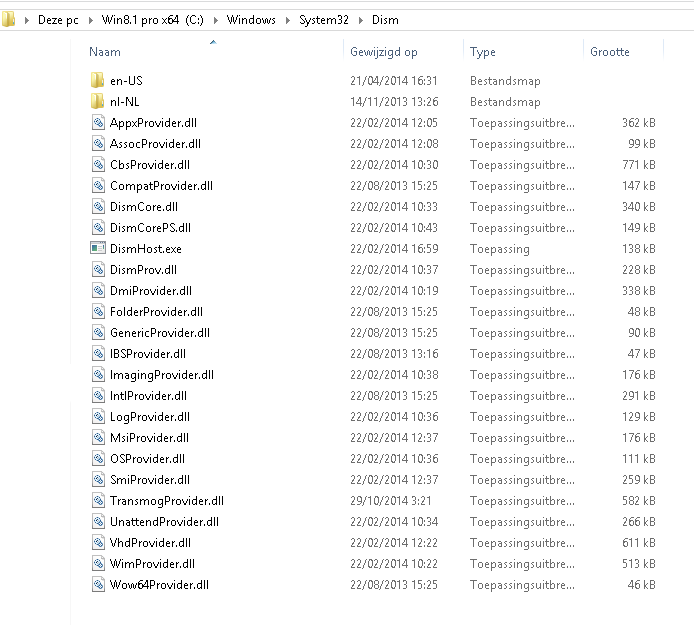Click the WimProvider.dll file icon

coord(98,563)
